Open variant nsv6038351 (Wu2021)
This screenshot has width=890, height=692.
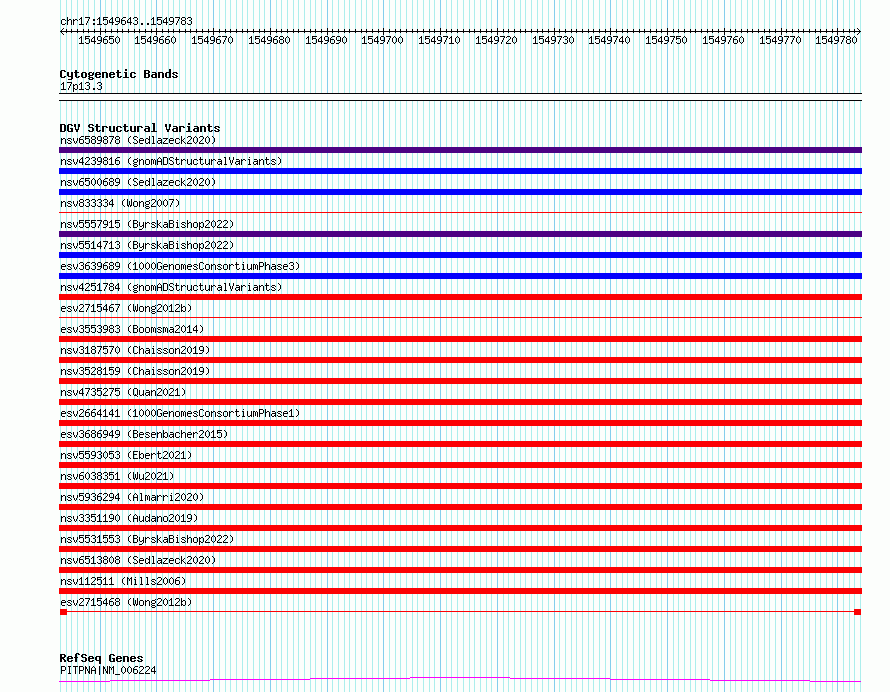tap(117, 476)
